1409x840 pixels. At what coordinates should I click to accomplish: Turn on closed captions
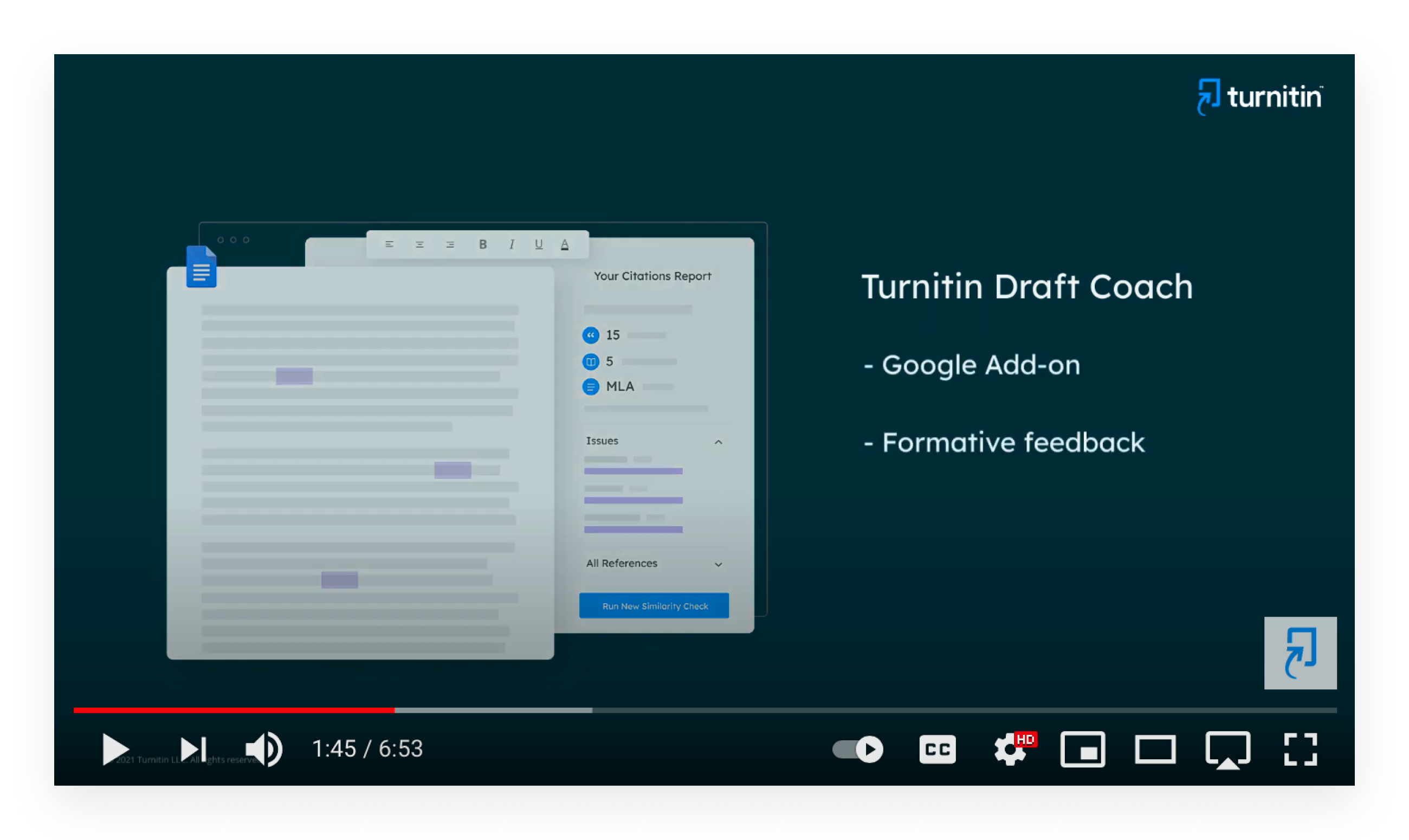(937, 749)
